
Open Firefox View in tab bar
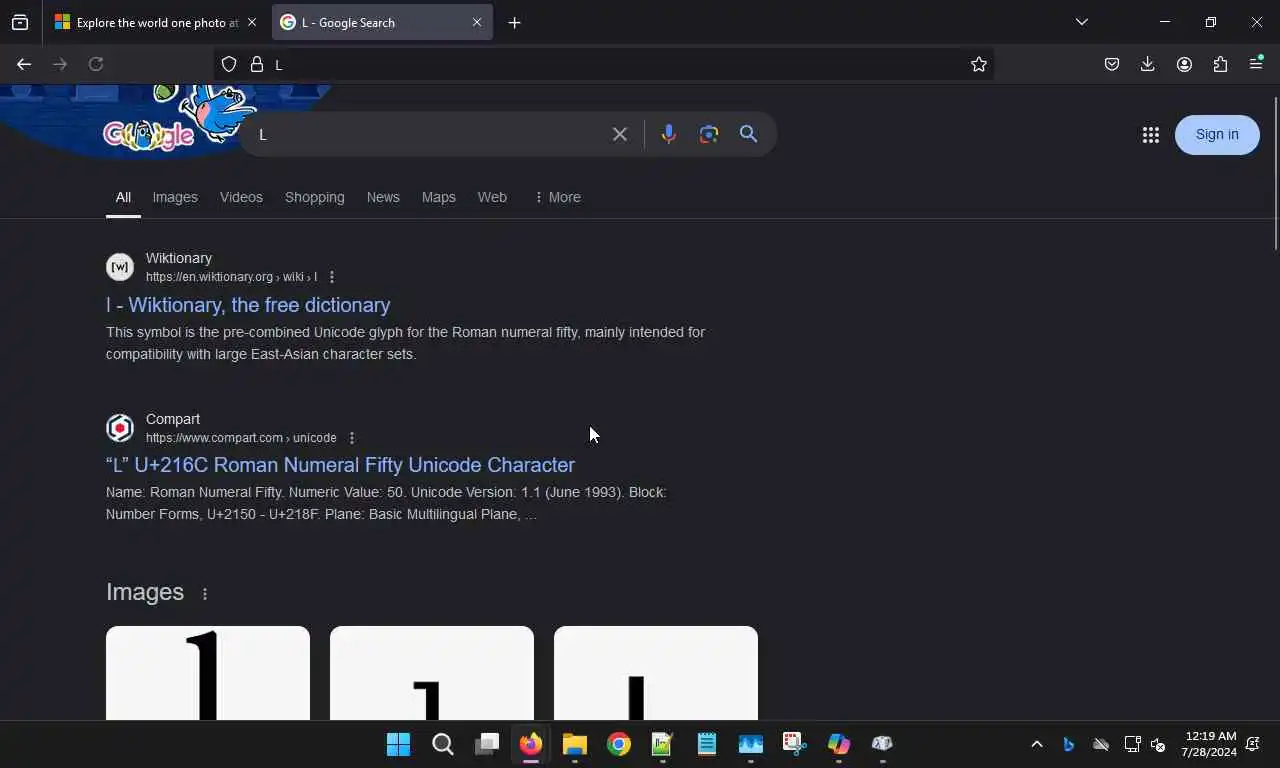coord(20,22)
